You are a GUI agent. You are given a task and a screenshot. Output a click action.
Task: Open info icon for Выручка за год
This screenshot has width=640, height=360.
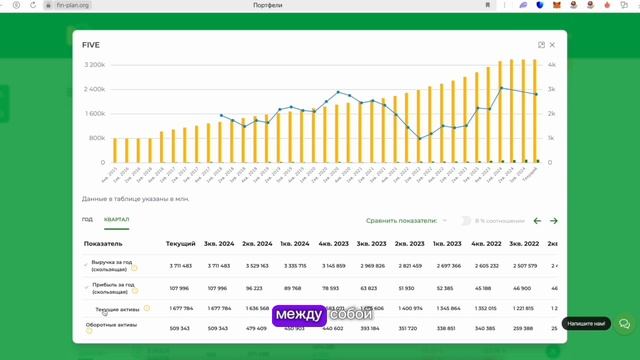134,268
